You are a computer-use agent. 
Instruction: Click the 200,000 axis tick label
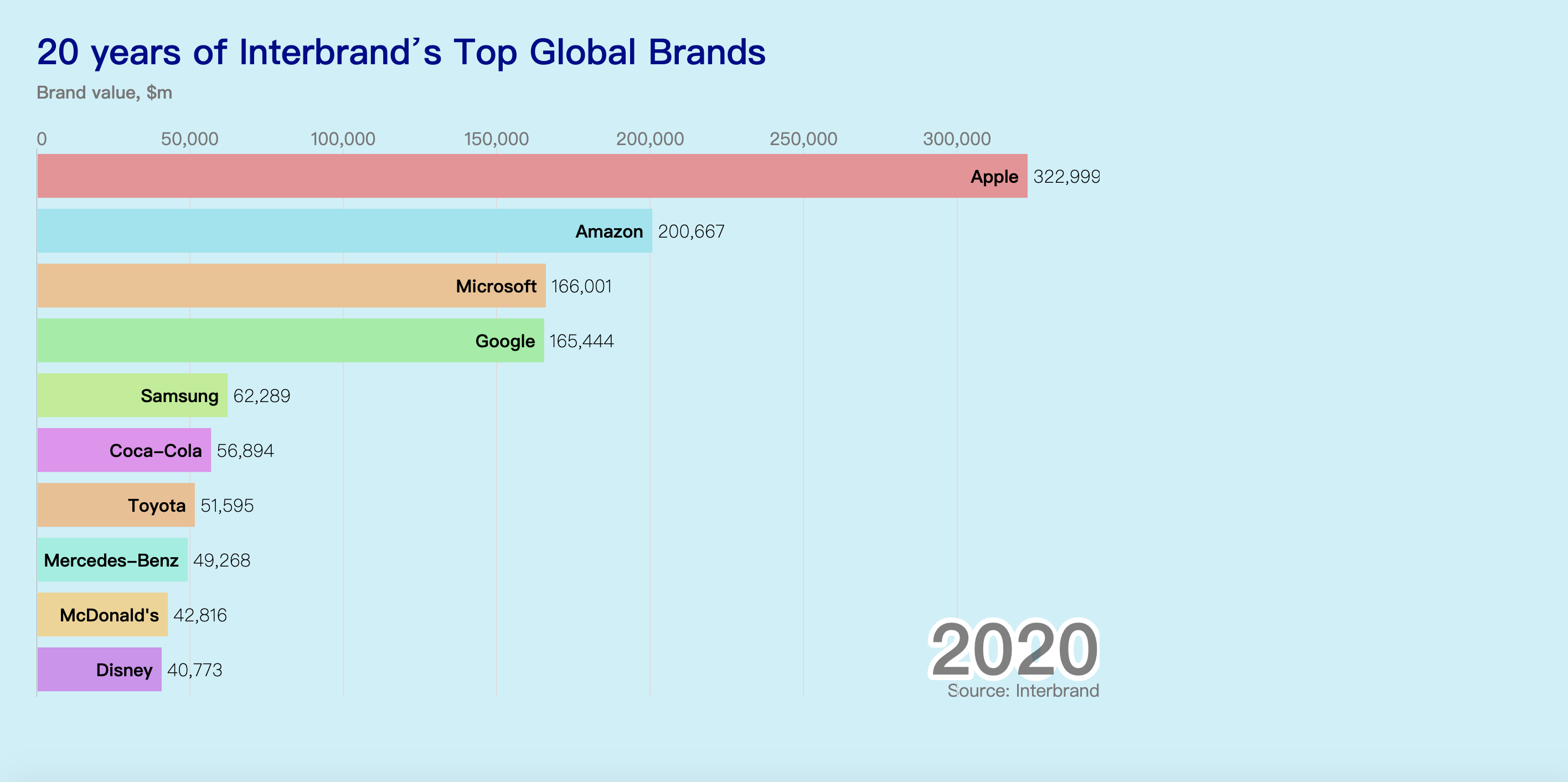point(650,139)
